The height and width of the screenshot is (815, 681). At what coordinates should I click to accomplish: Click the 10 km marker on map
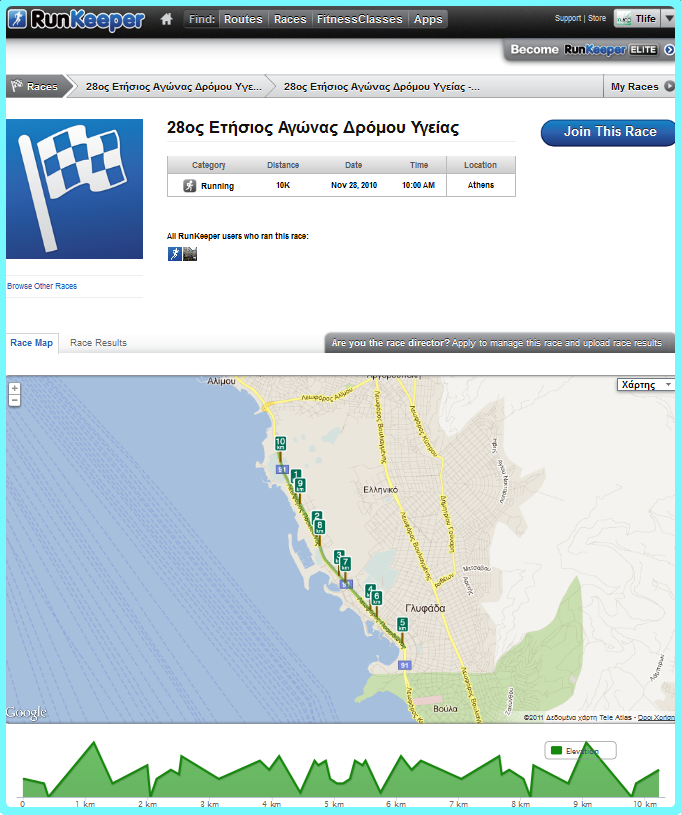[280, 445]
